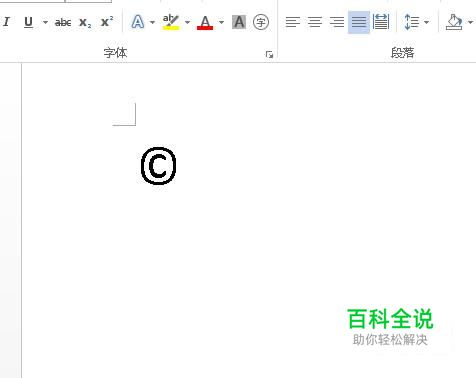The width and height of the screenshot is (476, 378).
Task: Apply red font color
Action: [x=205, y=22]
